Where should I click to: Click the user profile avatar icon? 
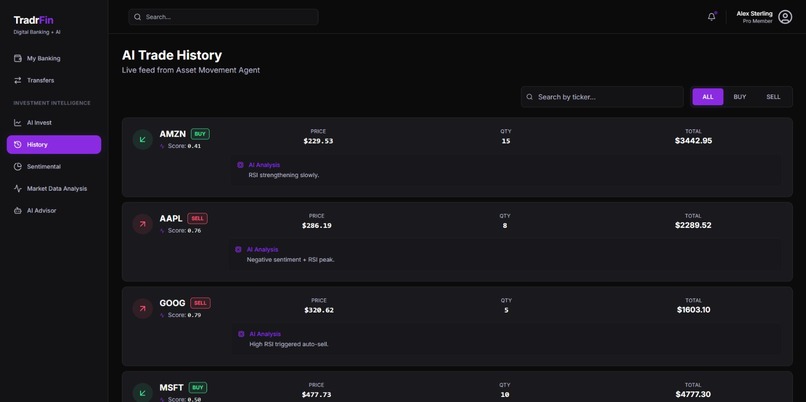[x=785, y=17]
